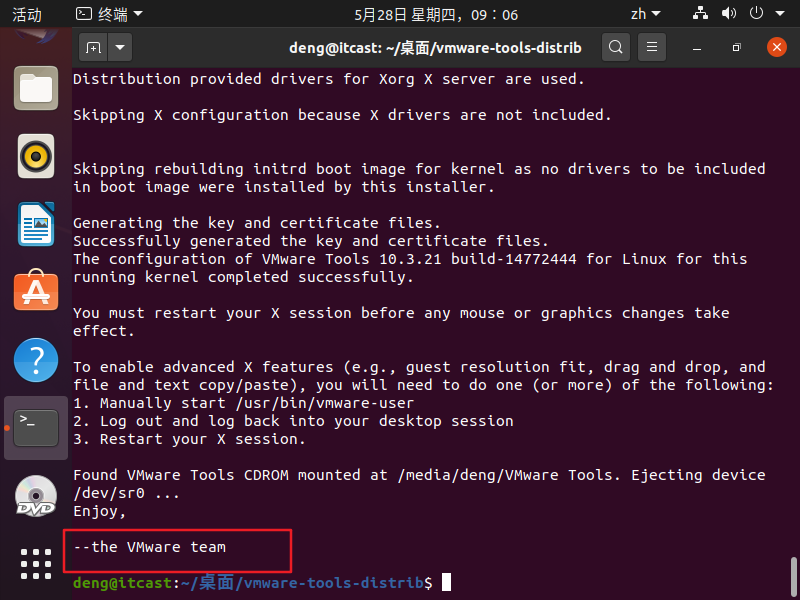Show all applications via the dots grid
The image size is (800, 600).
36,563
